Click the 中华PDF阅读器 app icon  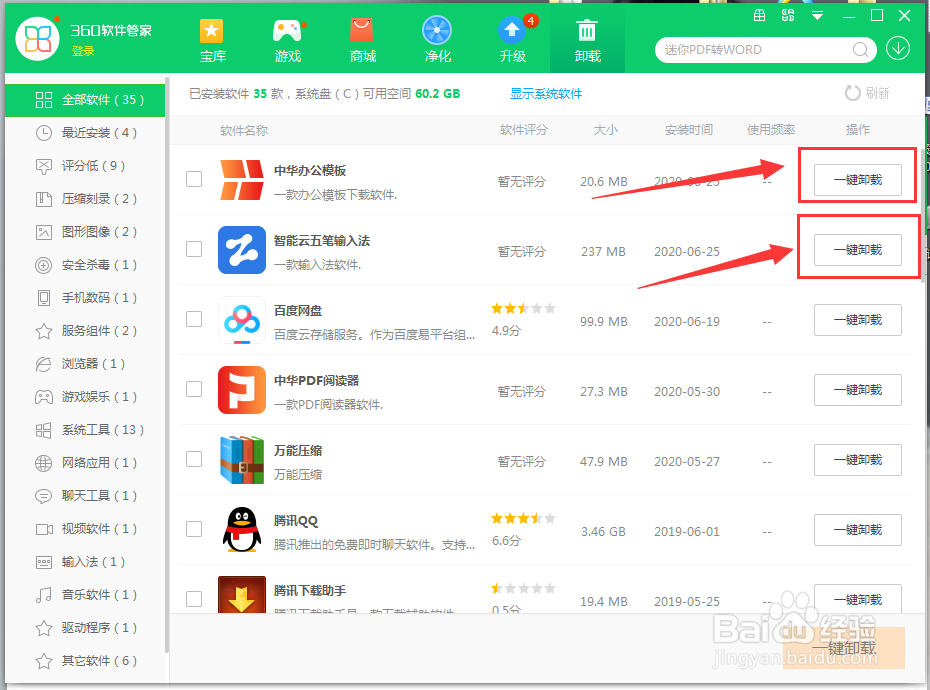[x=241, y=390]
